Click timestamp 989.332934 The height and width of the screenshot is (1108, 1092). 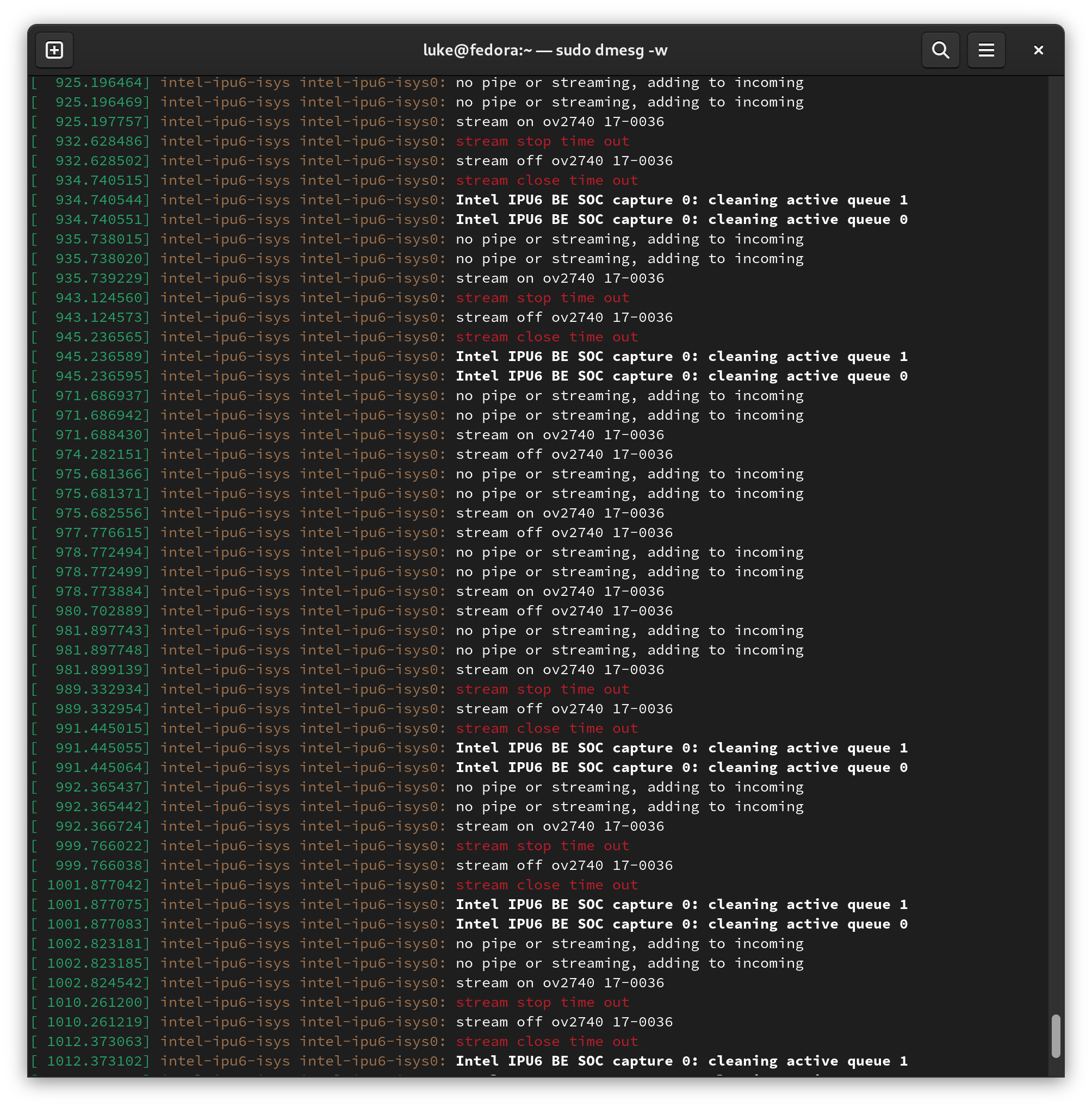tap(100, 689)
